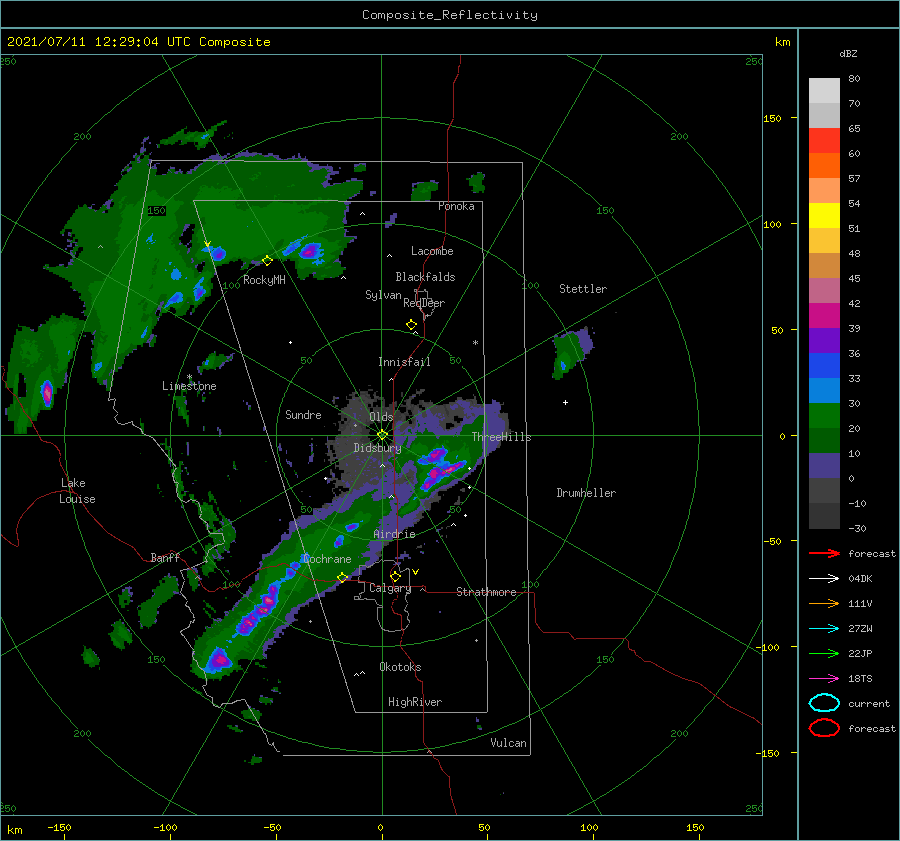Click the yellow diamond marker under Cochrane

pyautogui.click(x=342, y=577)
